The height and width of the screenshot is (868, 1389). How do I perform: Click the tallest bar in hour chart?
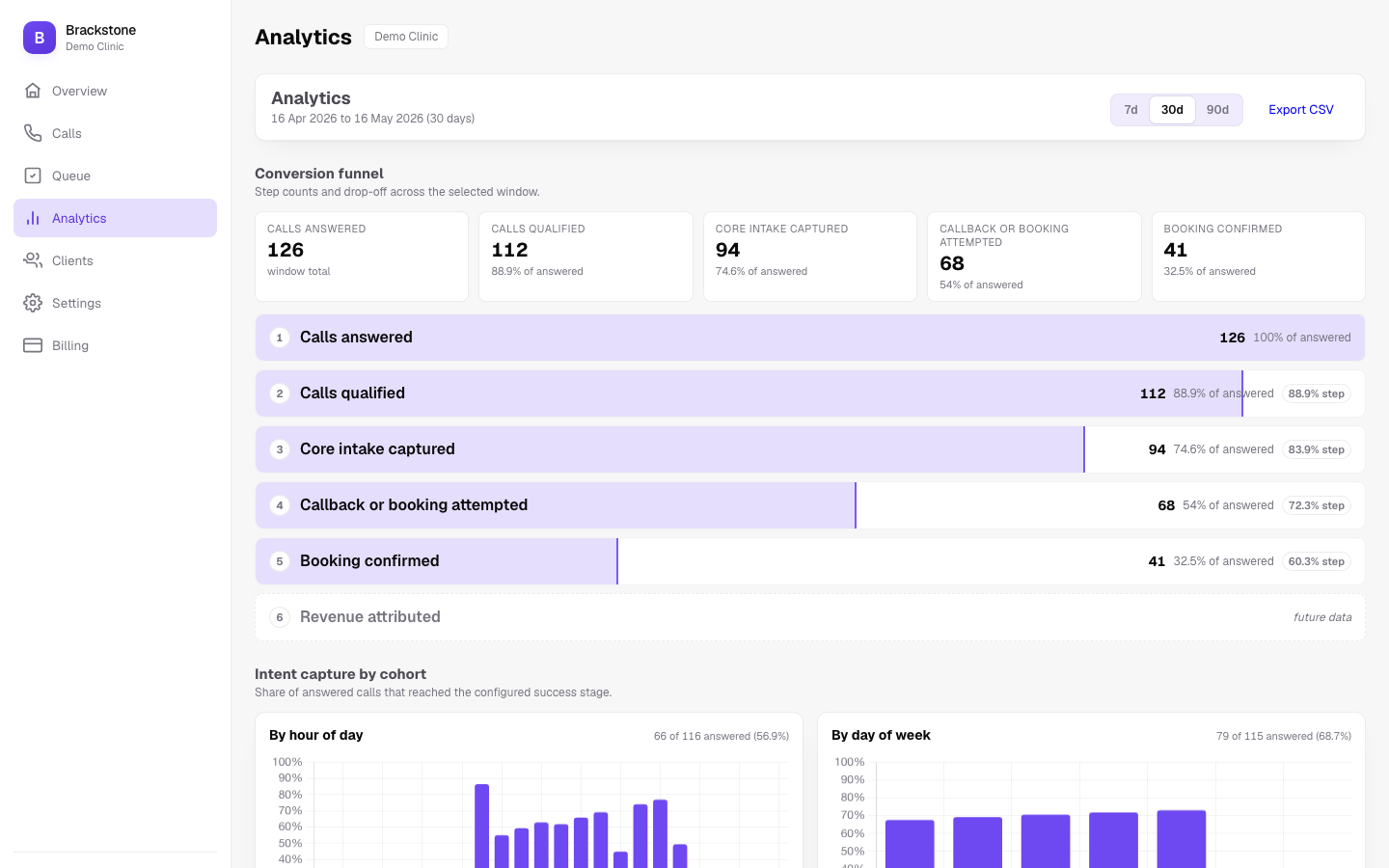482,827
